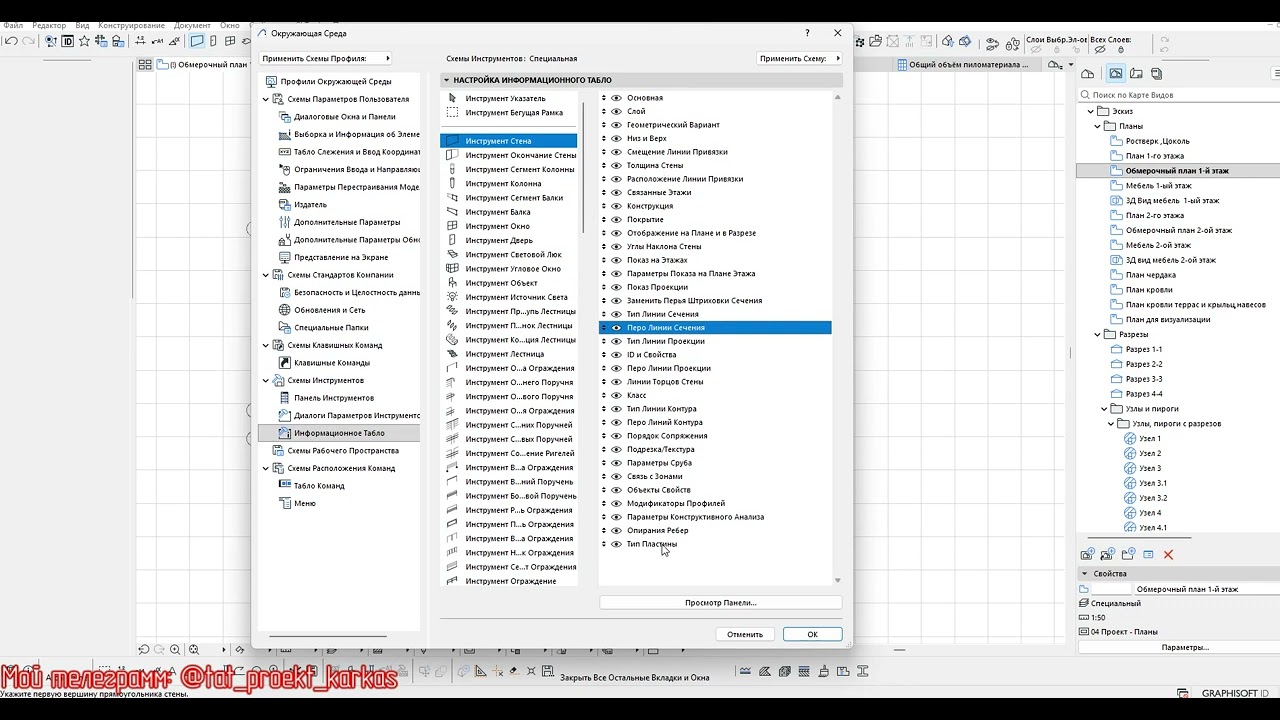Select the Инструмент Бегущая Рамка marquee icon
The height and width of the screenshot is (720, 1280).
(x=452, y=113)
